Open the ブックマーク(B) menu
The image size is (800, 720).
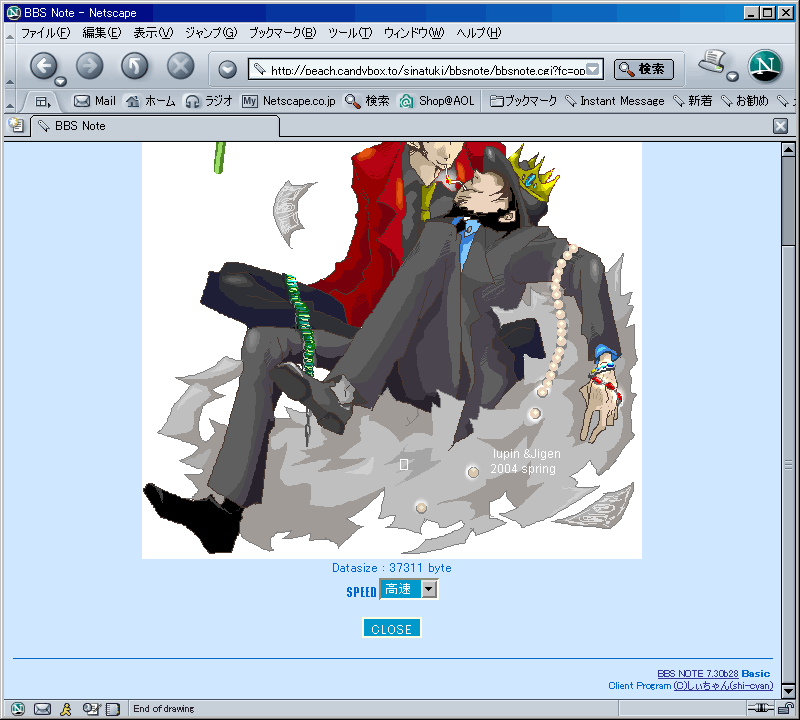(x=282, y=33)
